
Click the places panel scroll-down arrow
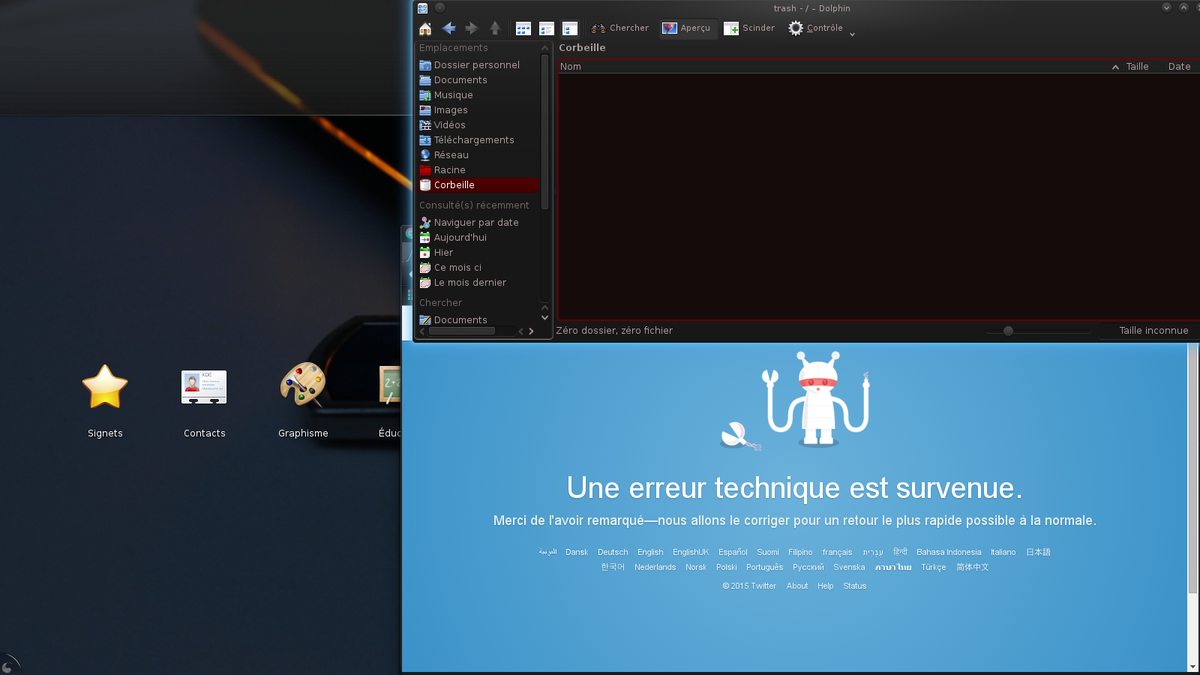point(545,317)
